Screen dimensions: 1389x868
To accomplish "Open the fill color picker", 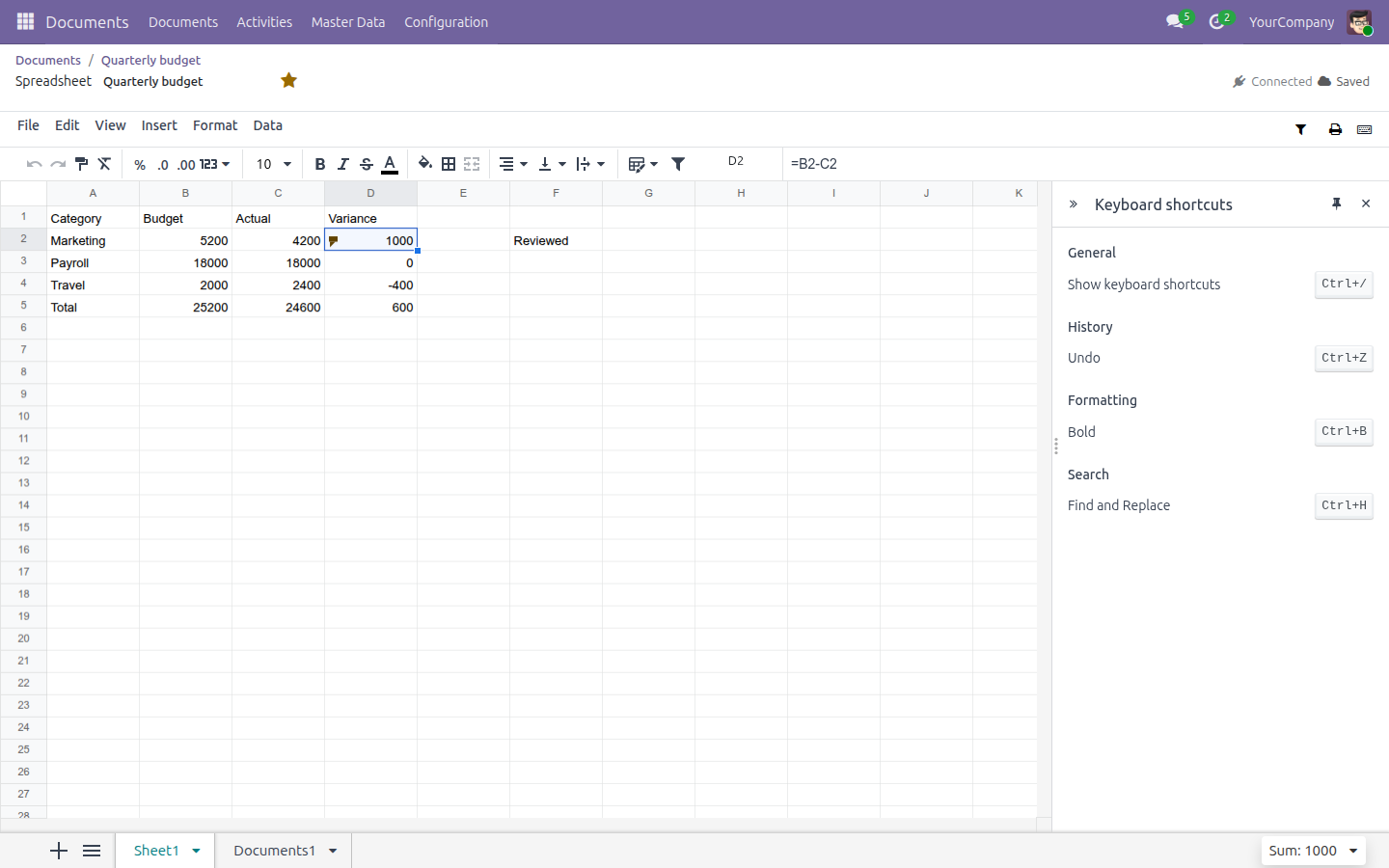I will tap(425, 164).
